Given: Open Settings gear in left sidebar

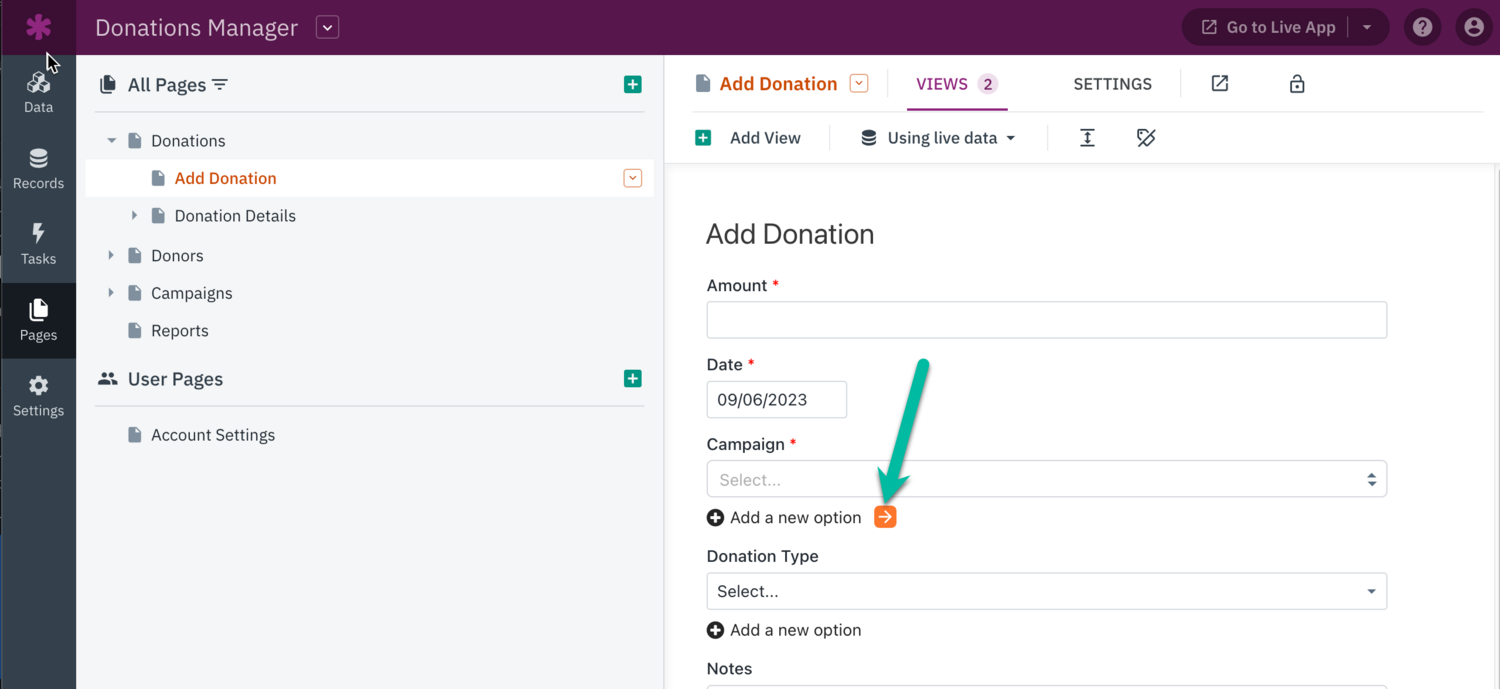Looking at the screenshot, I should point(38,396).
